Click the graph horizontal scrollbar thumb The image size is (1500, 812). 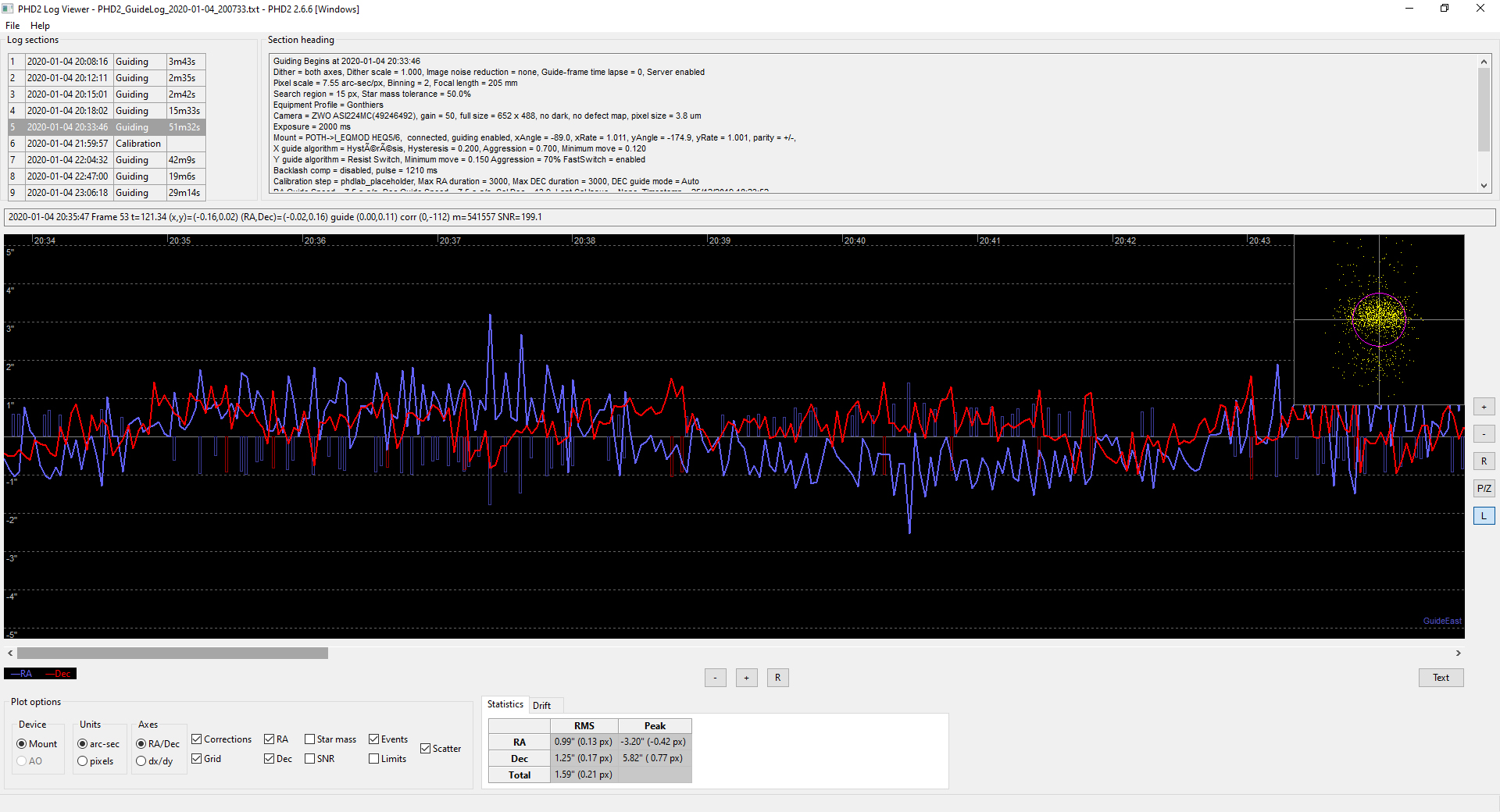point(173,653)
